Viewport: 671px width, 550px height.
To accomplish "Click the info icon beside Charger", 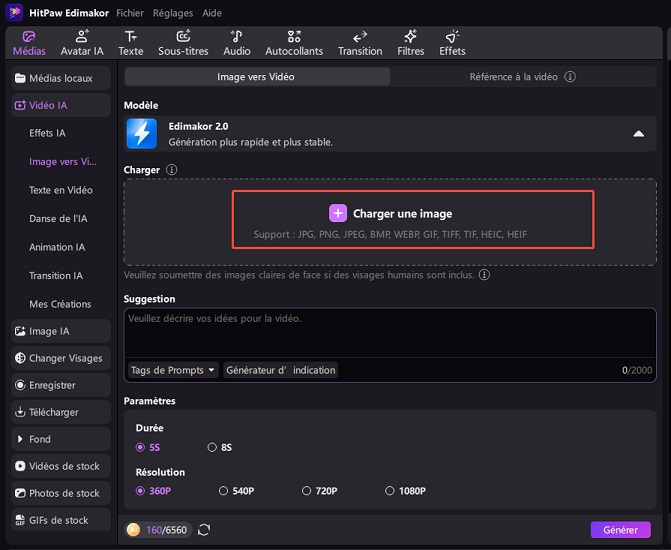I will [171, 170].
